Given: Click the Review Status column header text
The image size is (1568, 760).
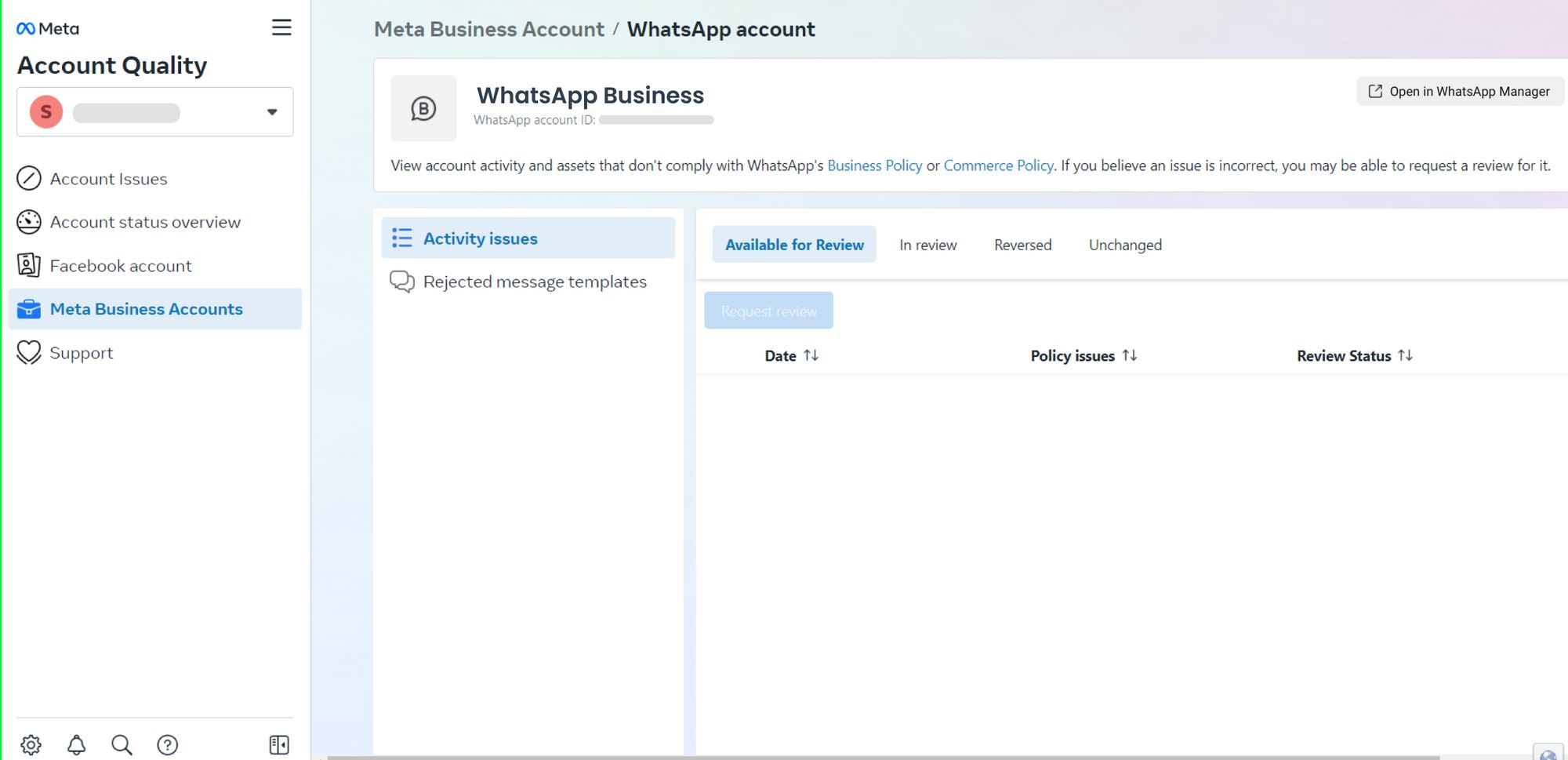Looking at the screenshot, I should coord(1344,355).
